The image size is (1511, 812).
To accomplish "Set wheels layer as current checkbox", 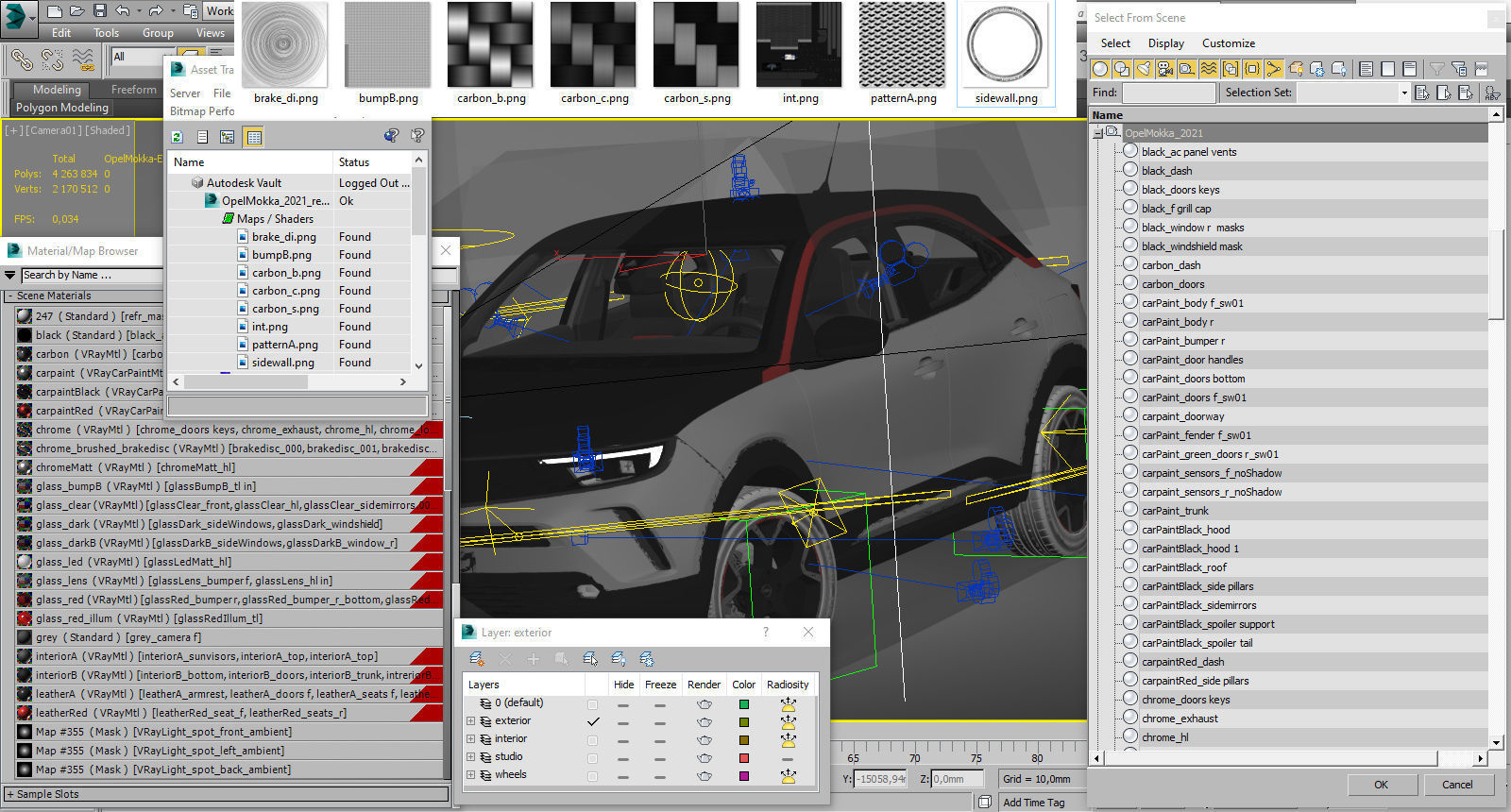I will 592,776.
